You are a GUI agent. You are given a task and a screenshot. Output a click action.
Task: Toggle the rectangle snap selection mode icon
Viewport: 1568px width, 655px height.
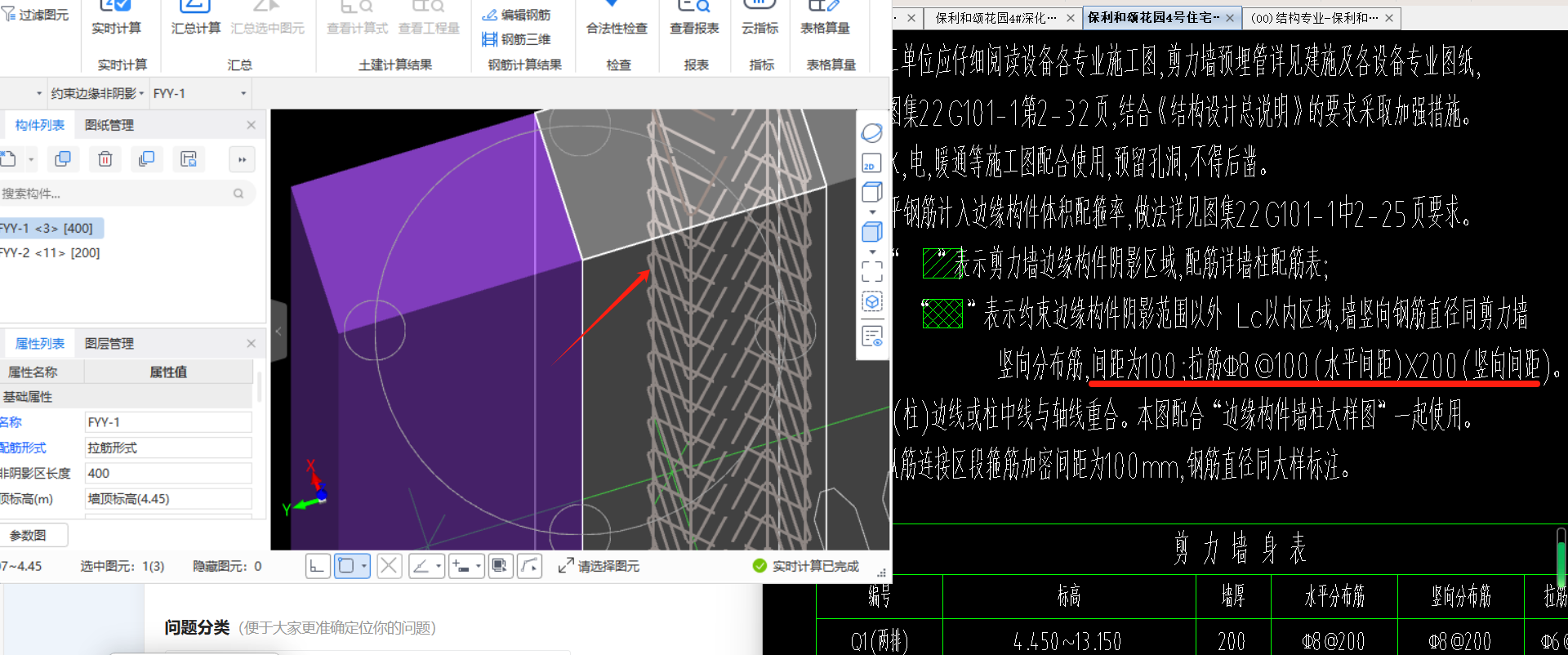(x=346, y=566)
